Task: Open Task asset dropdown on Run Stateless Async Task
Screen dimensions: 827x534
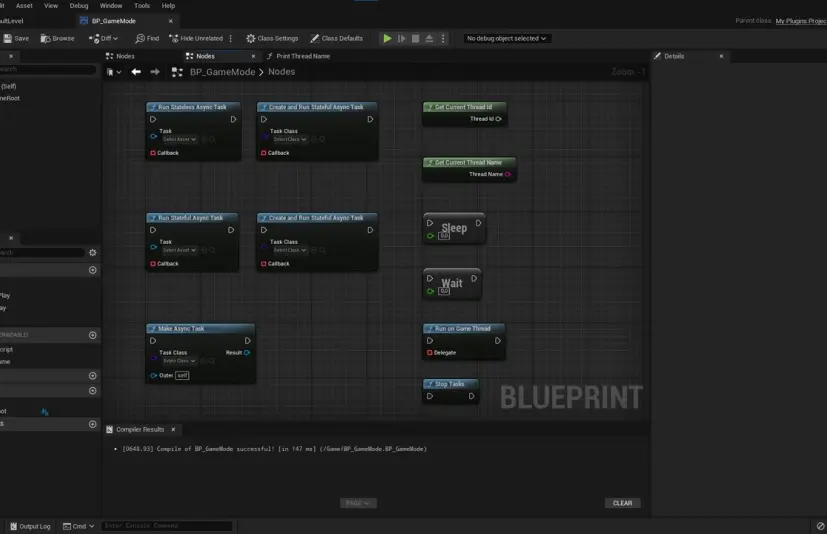Action: pos(179,139)
